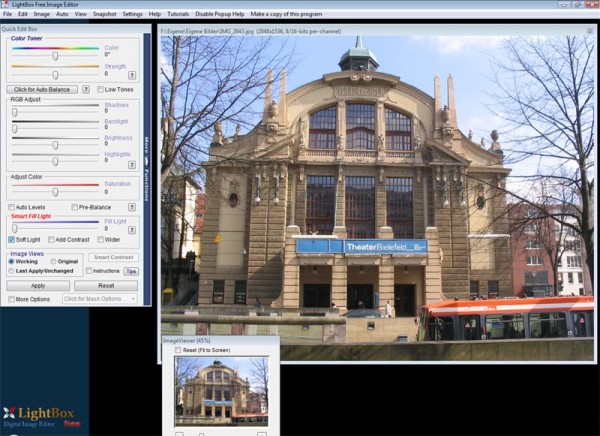
Task: Open the Snapshot menu
Action: click(x=104, y=14)
